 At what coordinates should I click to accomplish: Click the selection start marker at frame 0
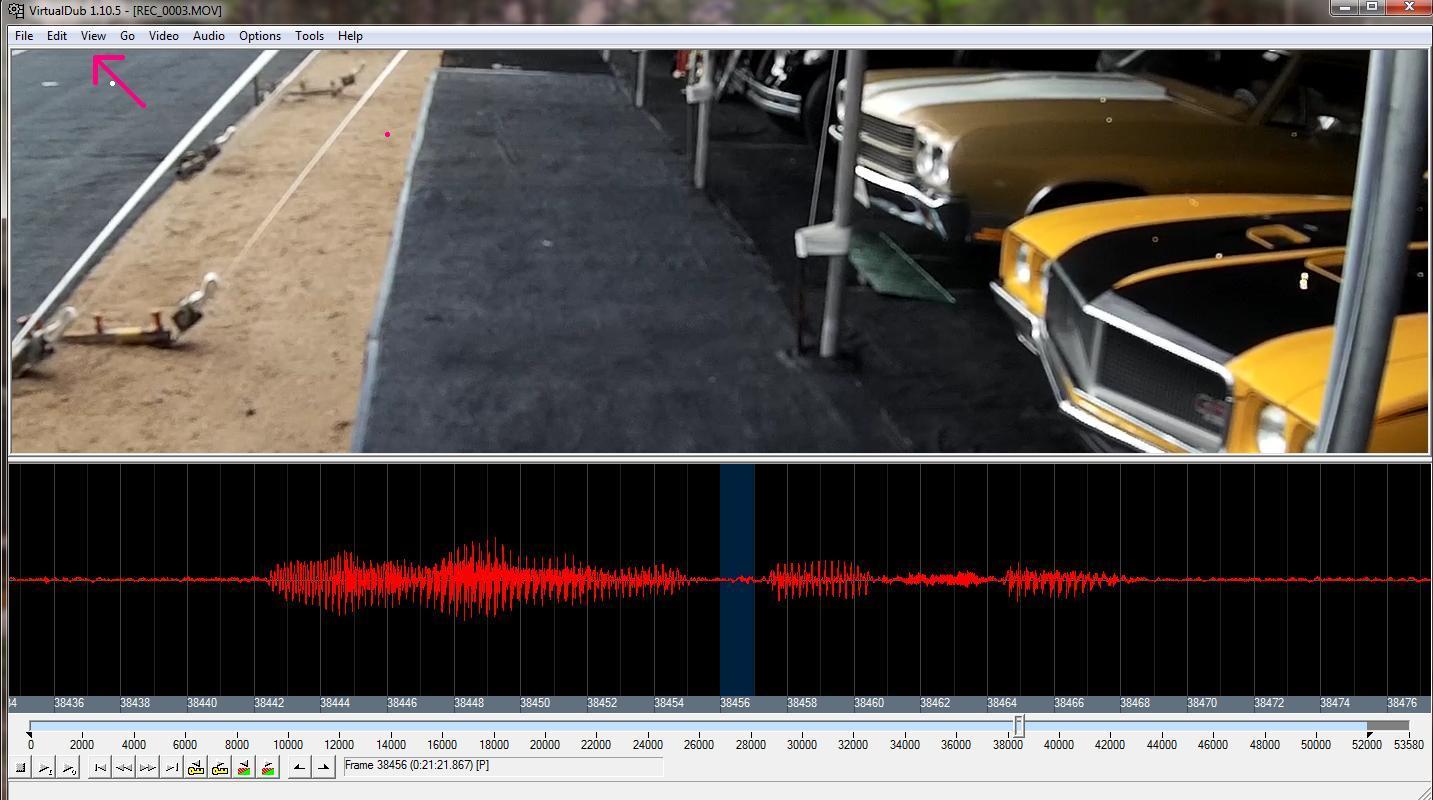tap(30, 735)
